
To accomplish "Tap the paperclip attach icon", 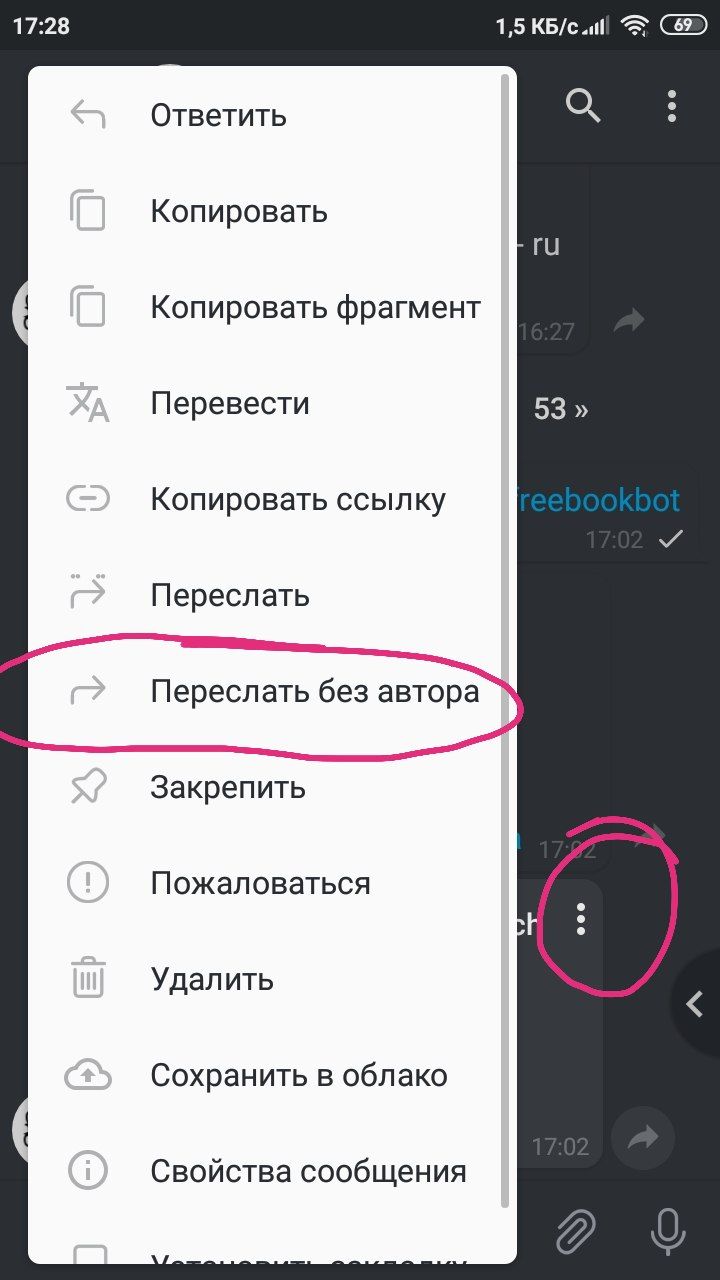I will point(575,1229).
